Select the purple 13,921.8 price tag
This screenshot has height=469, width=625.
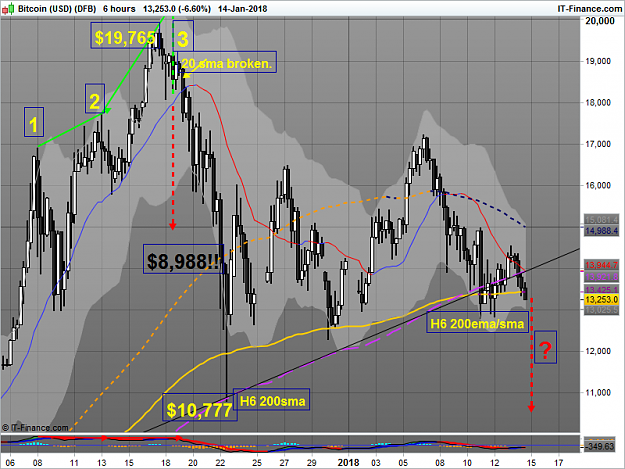click(601, 277)
